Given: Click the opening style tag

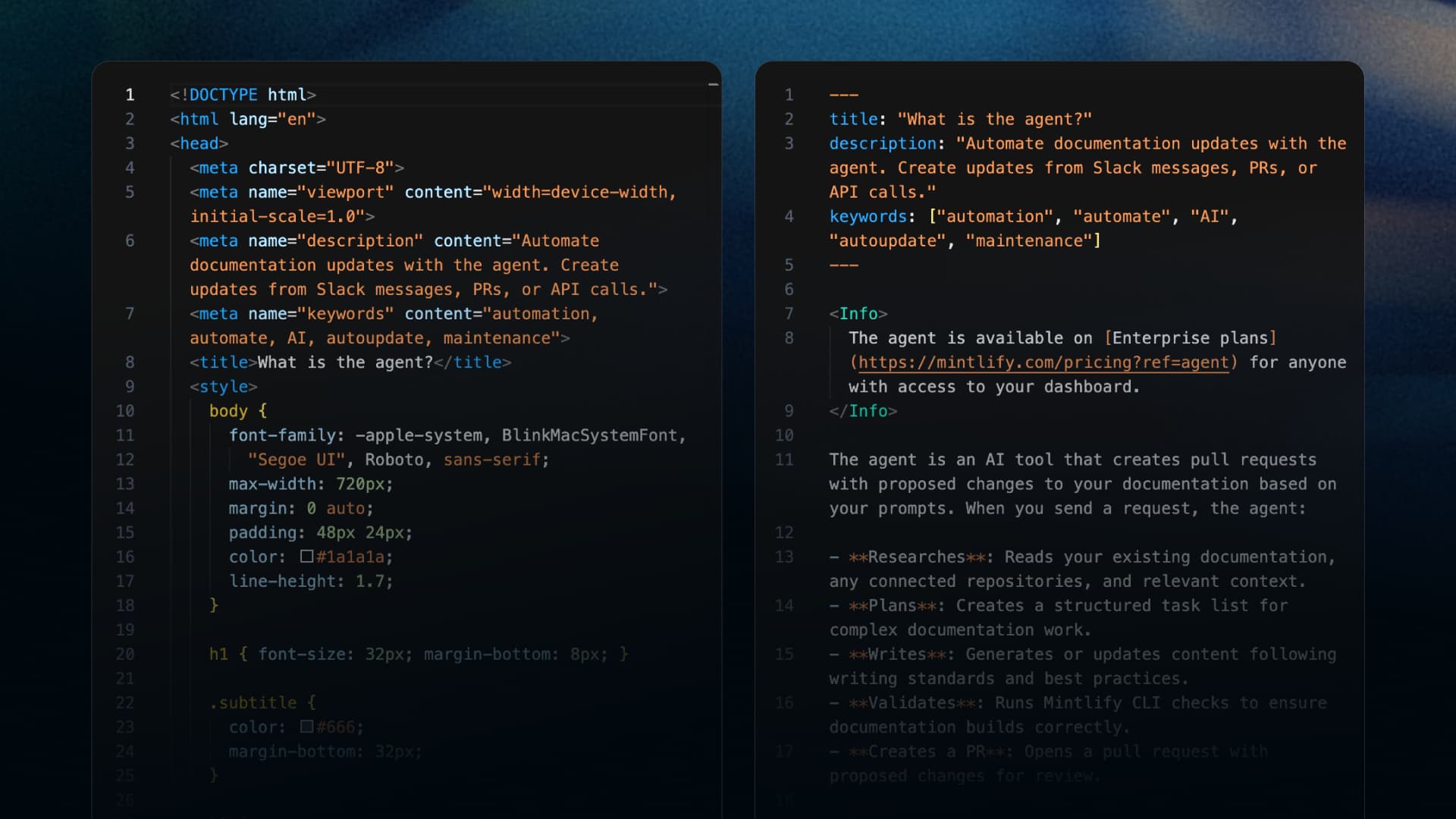Looking at the screenshot, I should [224, 386].
